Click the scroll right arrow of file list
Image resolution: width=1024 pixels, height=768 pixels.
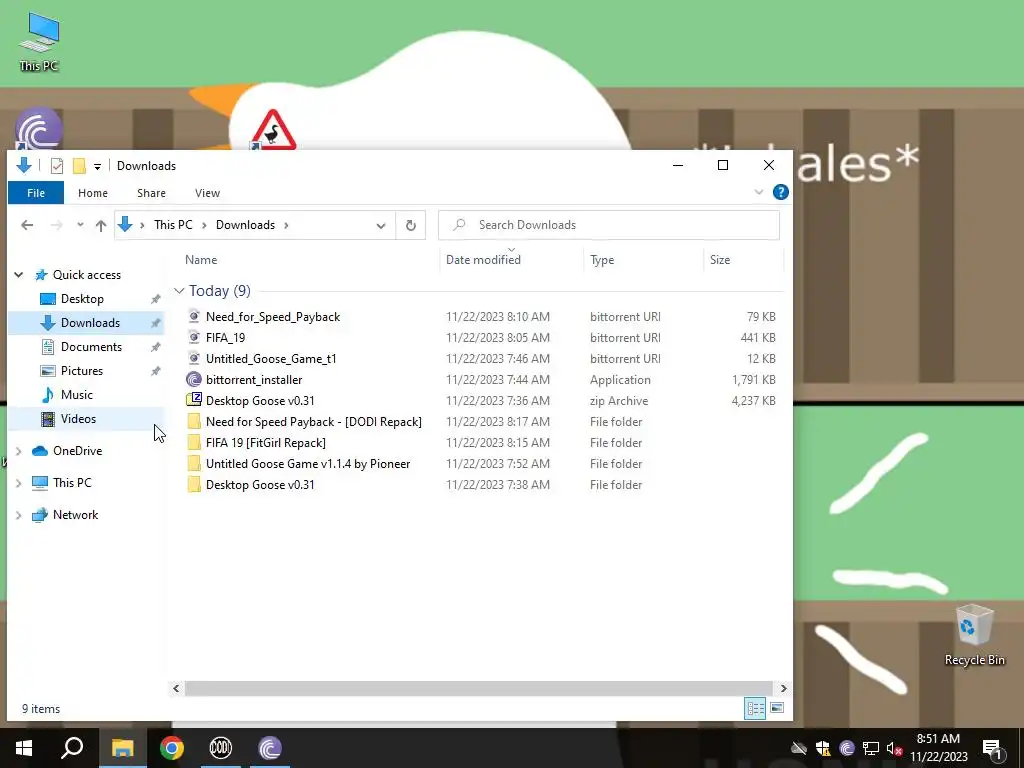click(x=783, y=688)
